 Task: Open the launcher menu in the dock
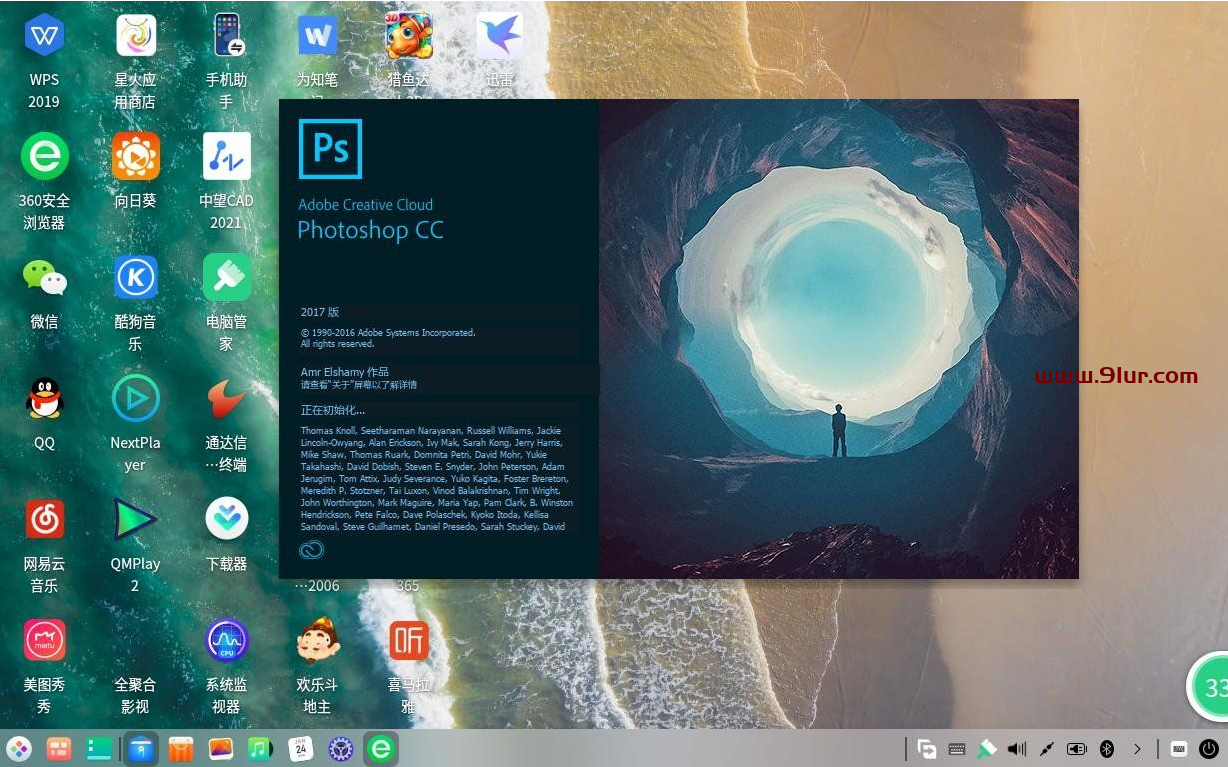[x=19, y=748]
